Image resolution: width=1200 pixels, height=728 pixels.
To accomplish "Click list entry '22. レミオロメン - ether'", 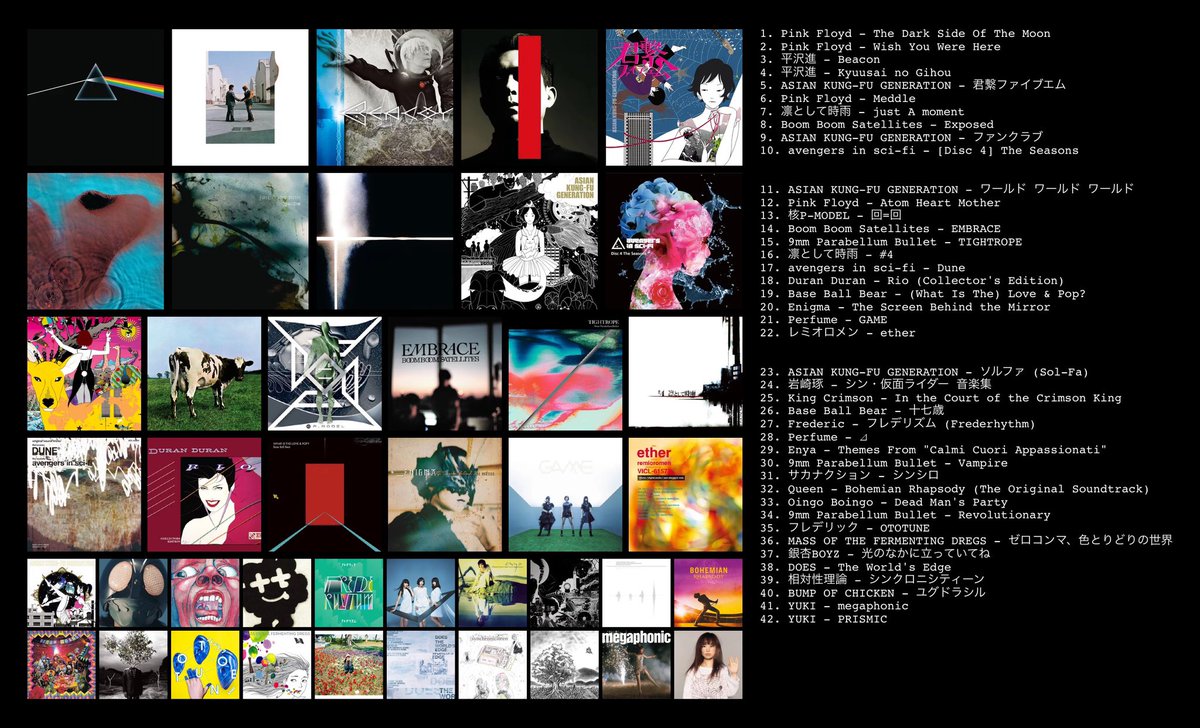I will (x=837, y=332).
